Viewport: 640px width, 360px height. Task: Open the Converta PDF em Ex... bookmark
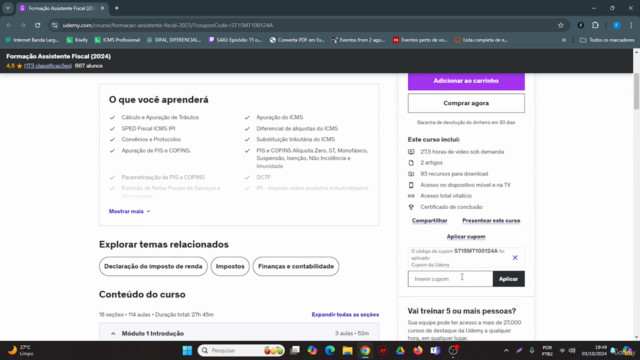(297, 40)
